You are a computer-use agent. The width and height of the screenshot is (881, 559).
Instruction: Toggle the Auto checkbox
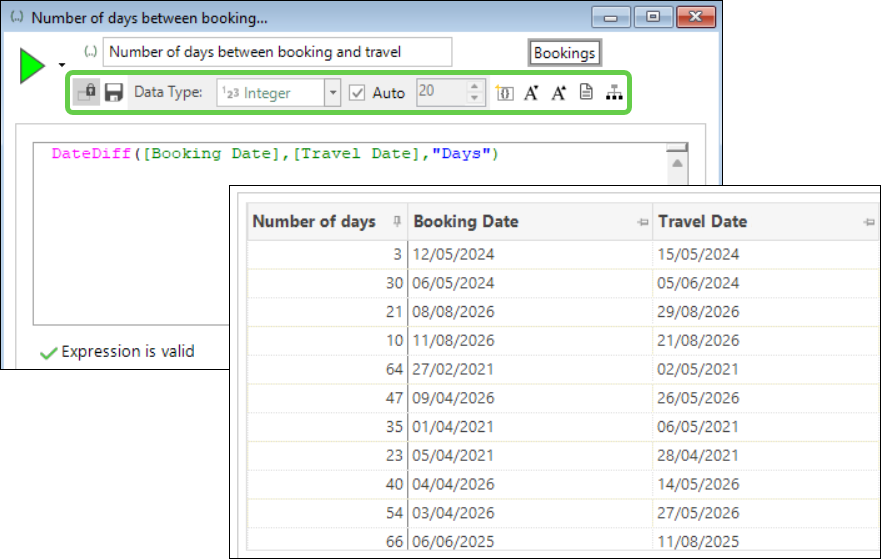tap(357, 93)
